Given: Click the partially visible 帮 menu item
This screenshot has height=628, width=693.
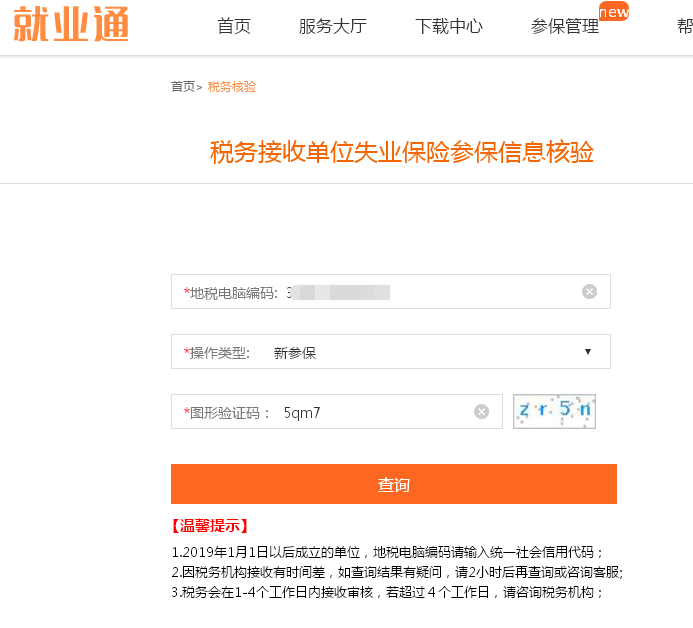Looking at the screenshot, I should click(685, 27).
